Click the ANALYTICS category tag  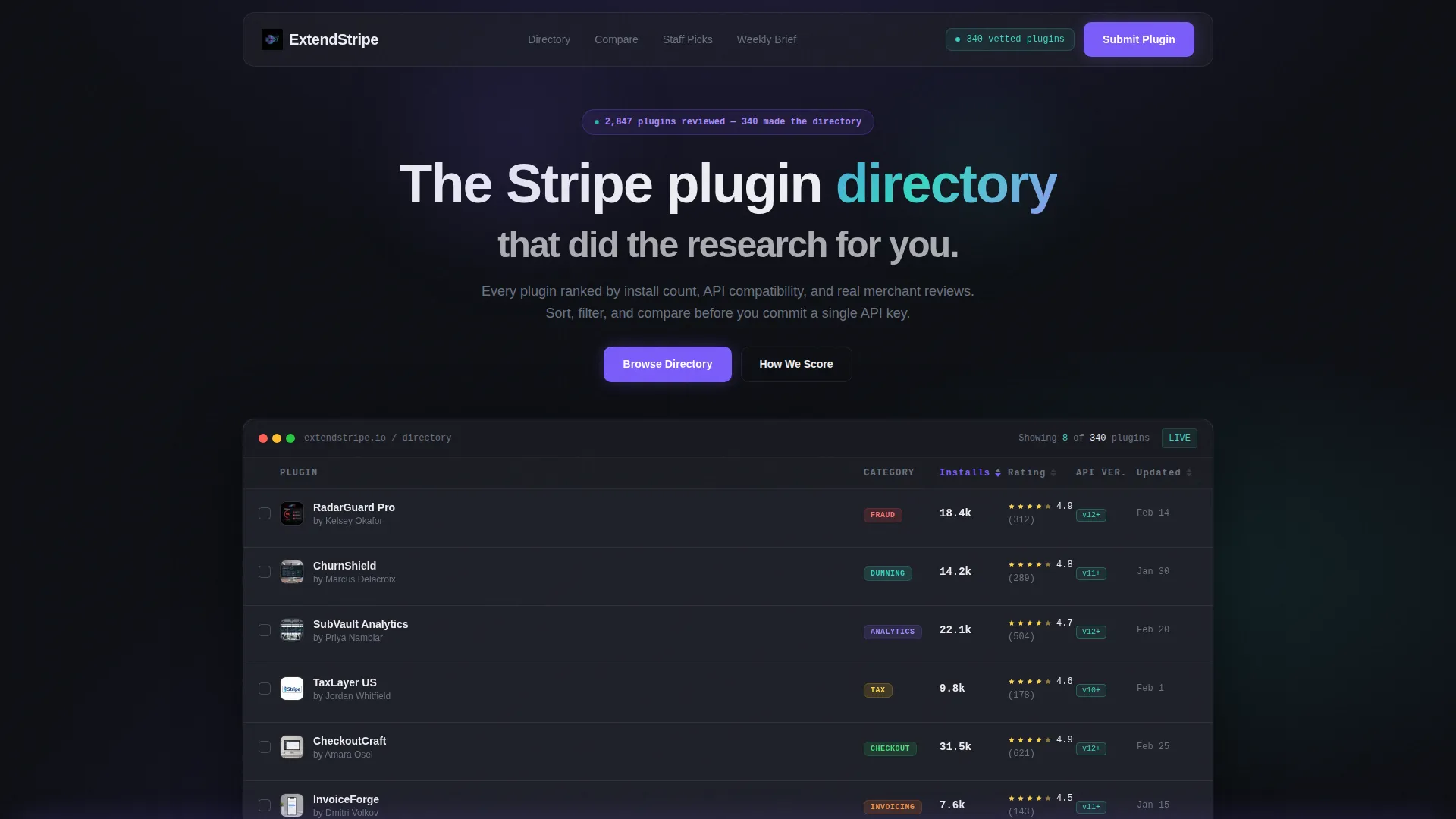coord(893,632)
